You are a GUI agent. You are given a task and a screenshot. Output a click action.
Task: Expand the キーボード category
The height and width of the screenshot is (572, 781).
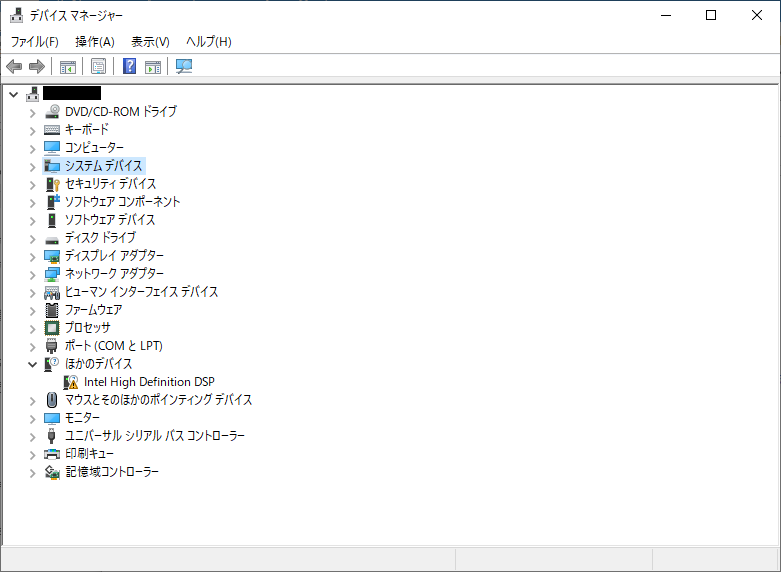(33, 131)
